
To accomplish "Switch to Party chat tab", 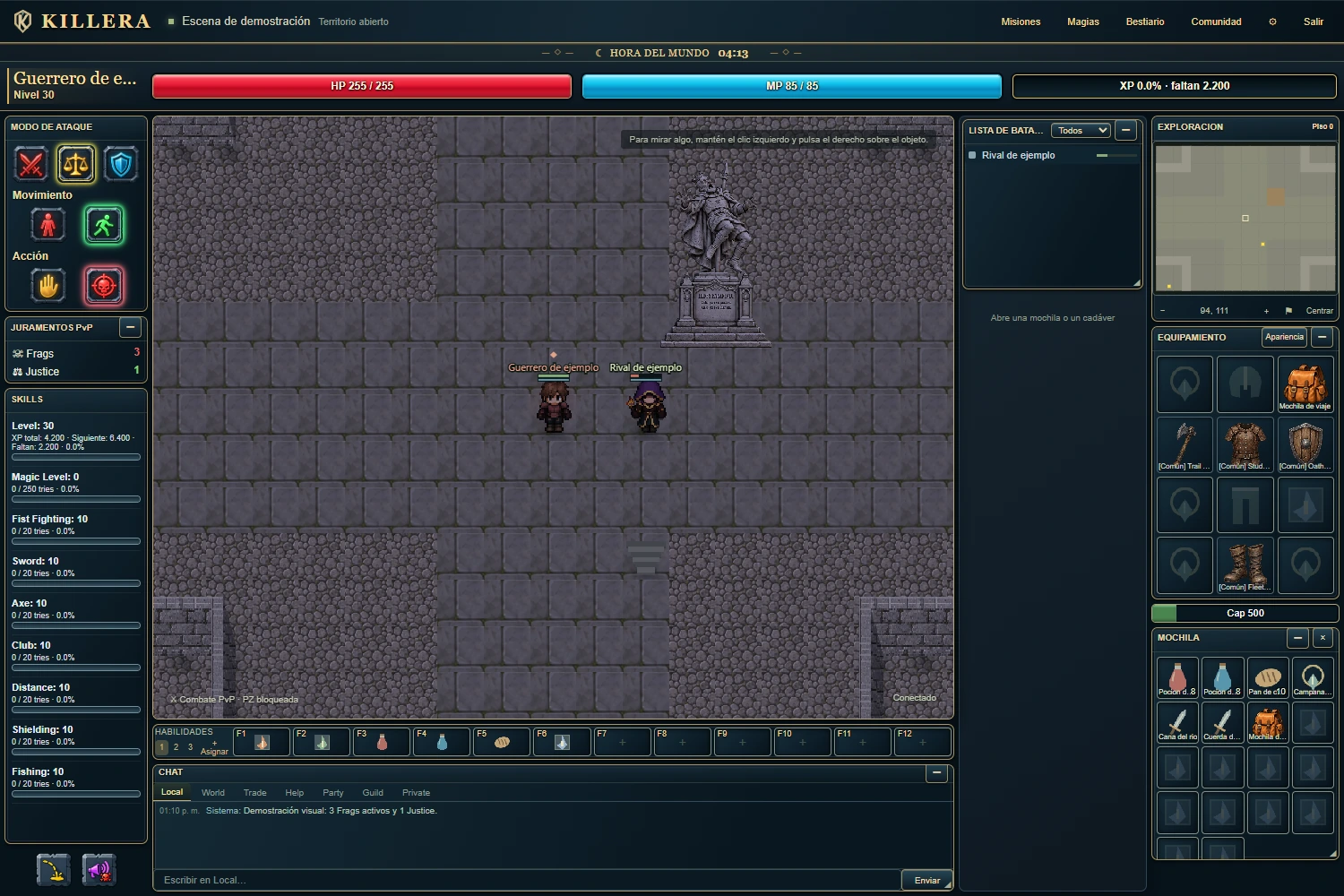I will coord(333,793).
